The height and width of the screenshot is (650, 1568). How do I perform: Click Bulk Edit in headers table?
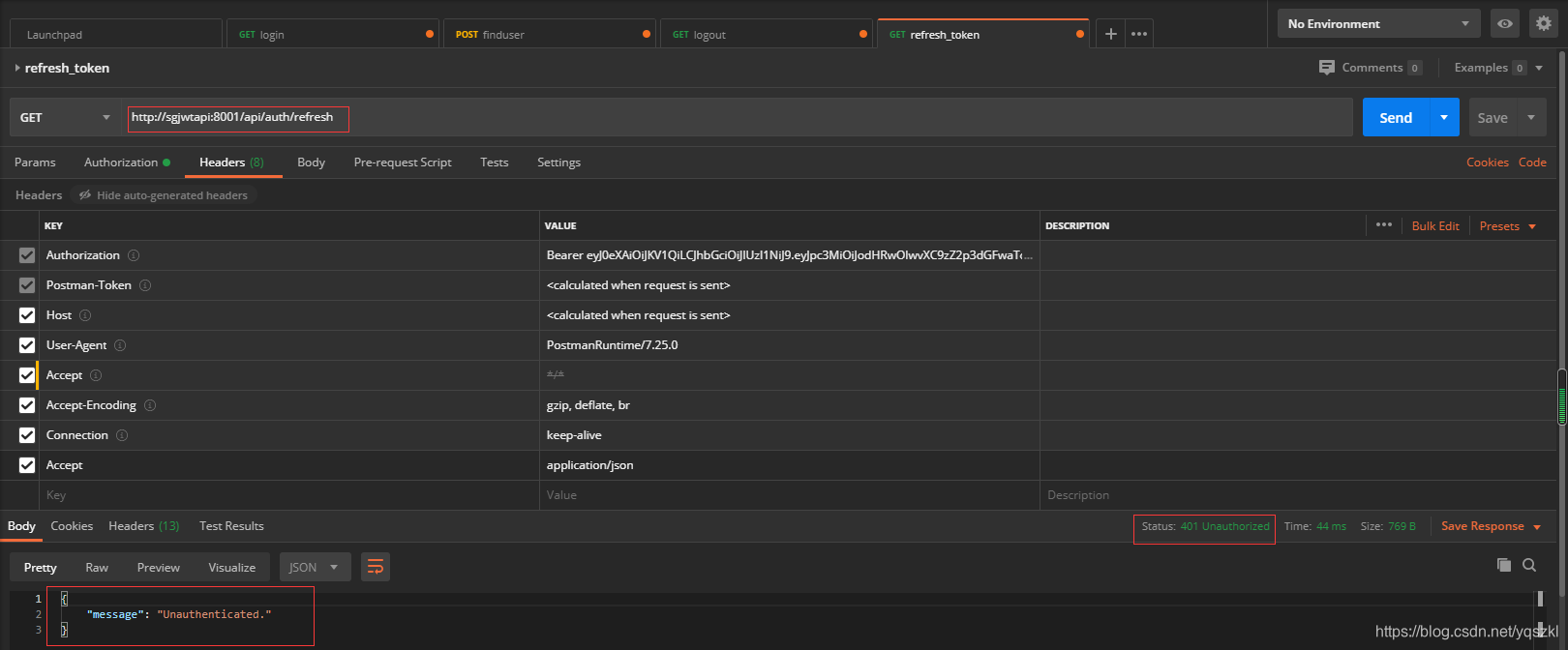pos(1435,226)
